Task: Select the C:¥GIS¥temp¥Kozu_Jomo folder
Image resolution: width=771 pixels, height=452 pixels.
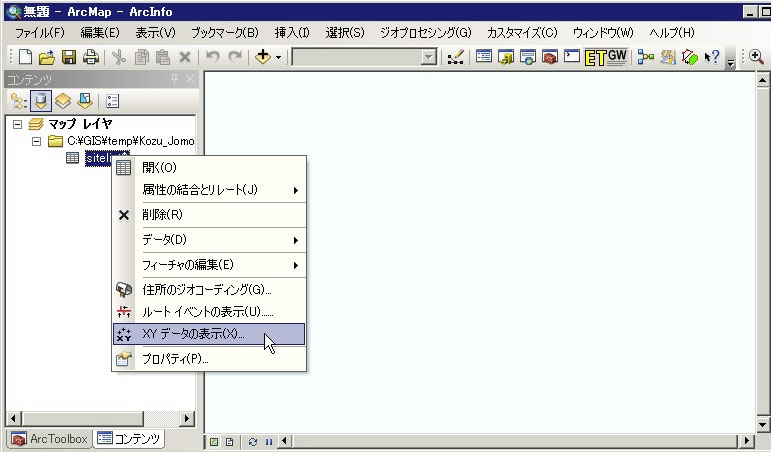Action: pyautogui.click(x=130, y=141)
